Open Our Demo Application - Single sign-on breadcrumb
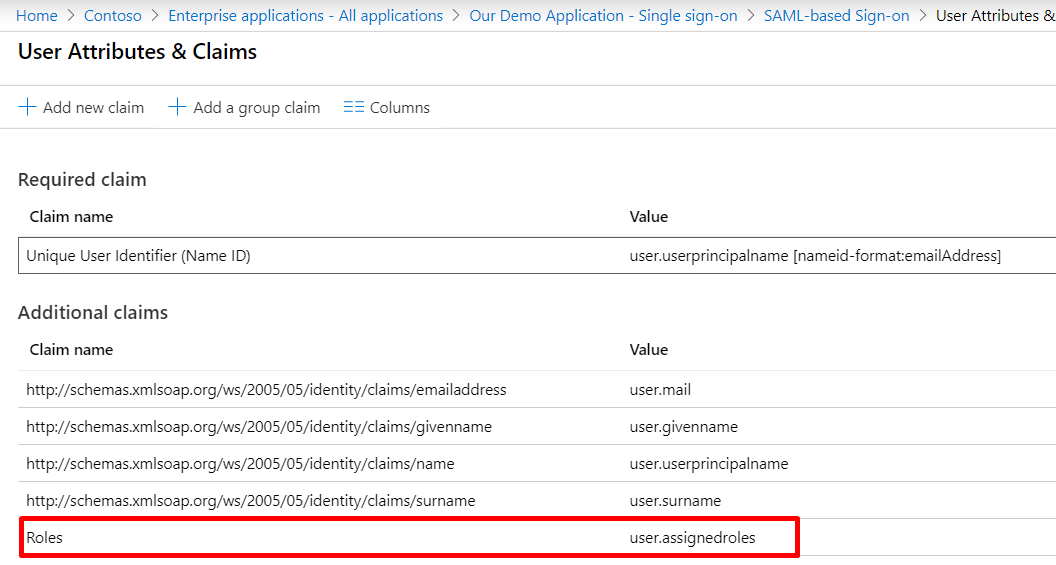This screenshot has width=1056, height=565. [603, 16]
